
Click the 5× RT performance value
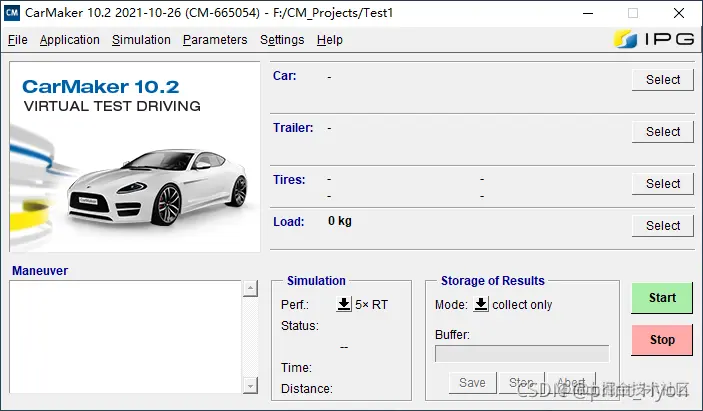click(371, 305)
